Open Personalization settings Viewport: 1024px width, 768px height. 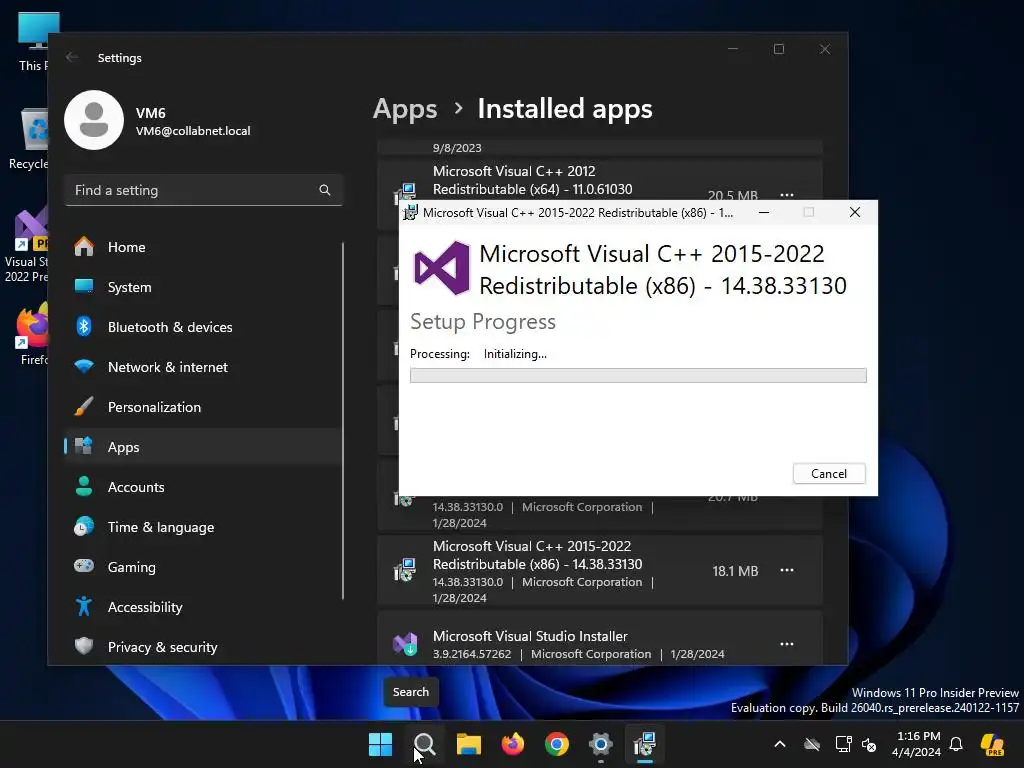point(202,407)
